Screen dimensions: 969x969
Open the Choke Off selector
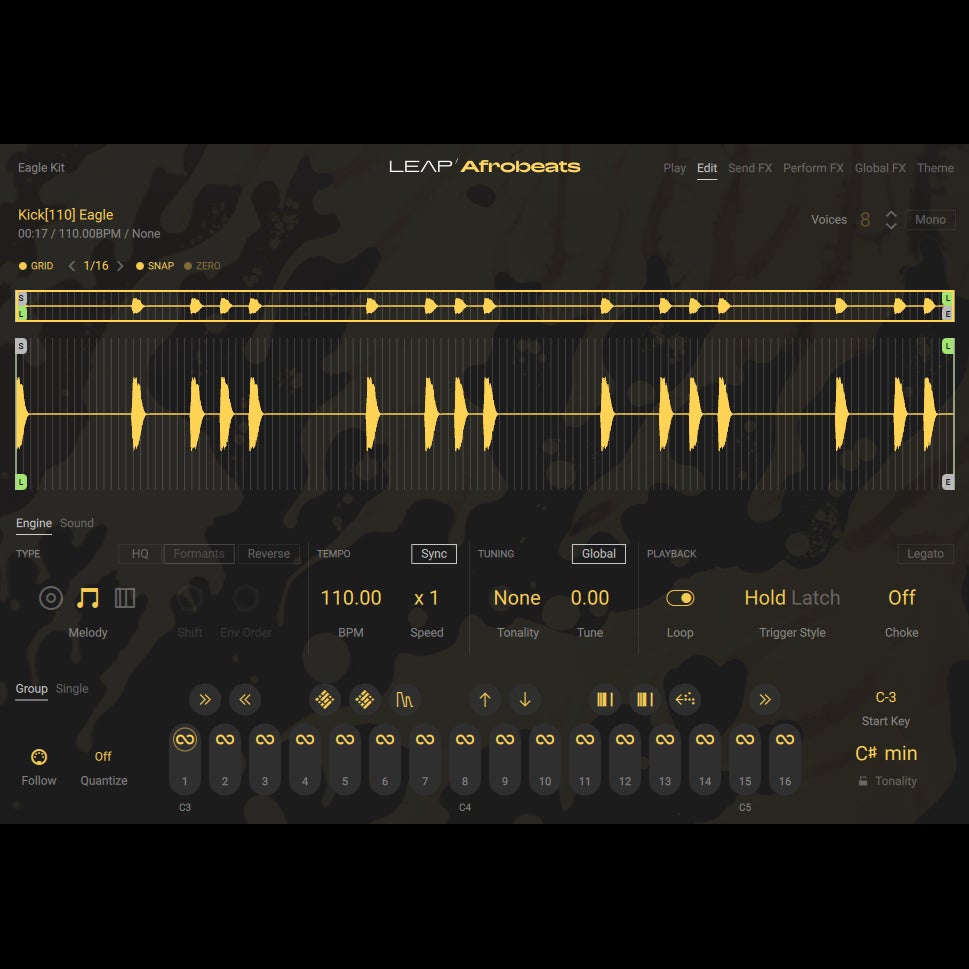coord(902,598)
